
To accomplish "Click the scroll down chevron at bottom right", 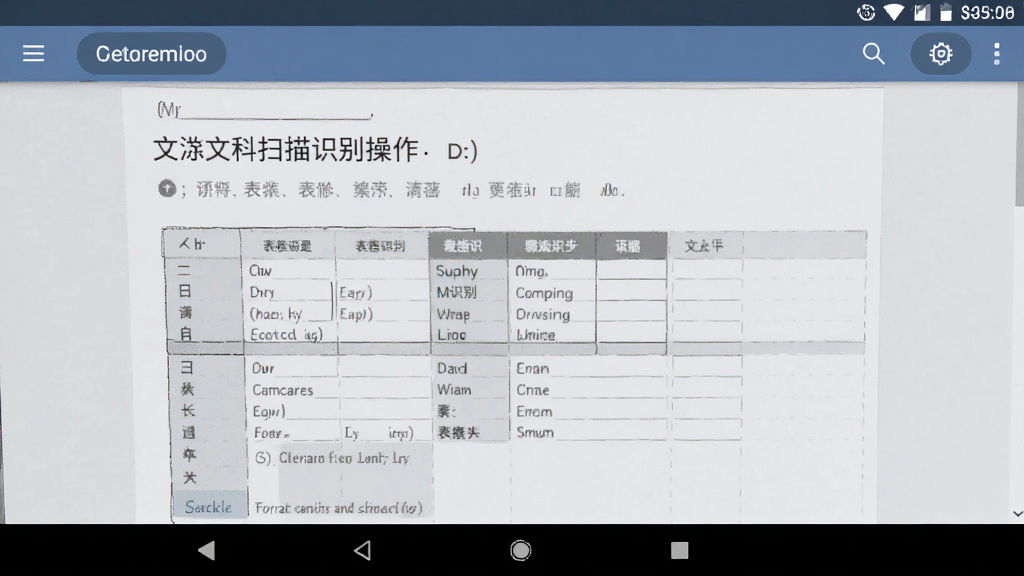I will point(1017,514).
